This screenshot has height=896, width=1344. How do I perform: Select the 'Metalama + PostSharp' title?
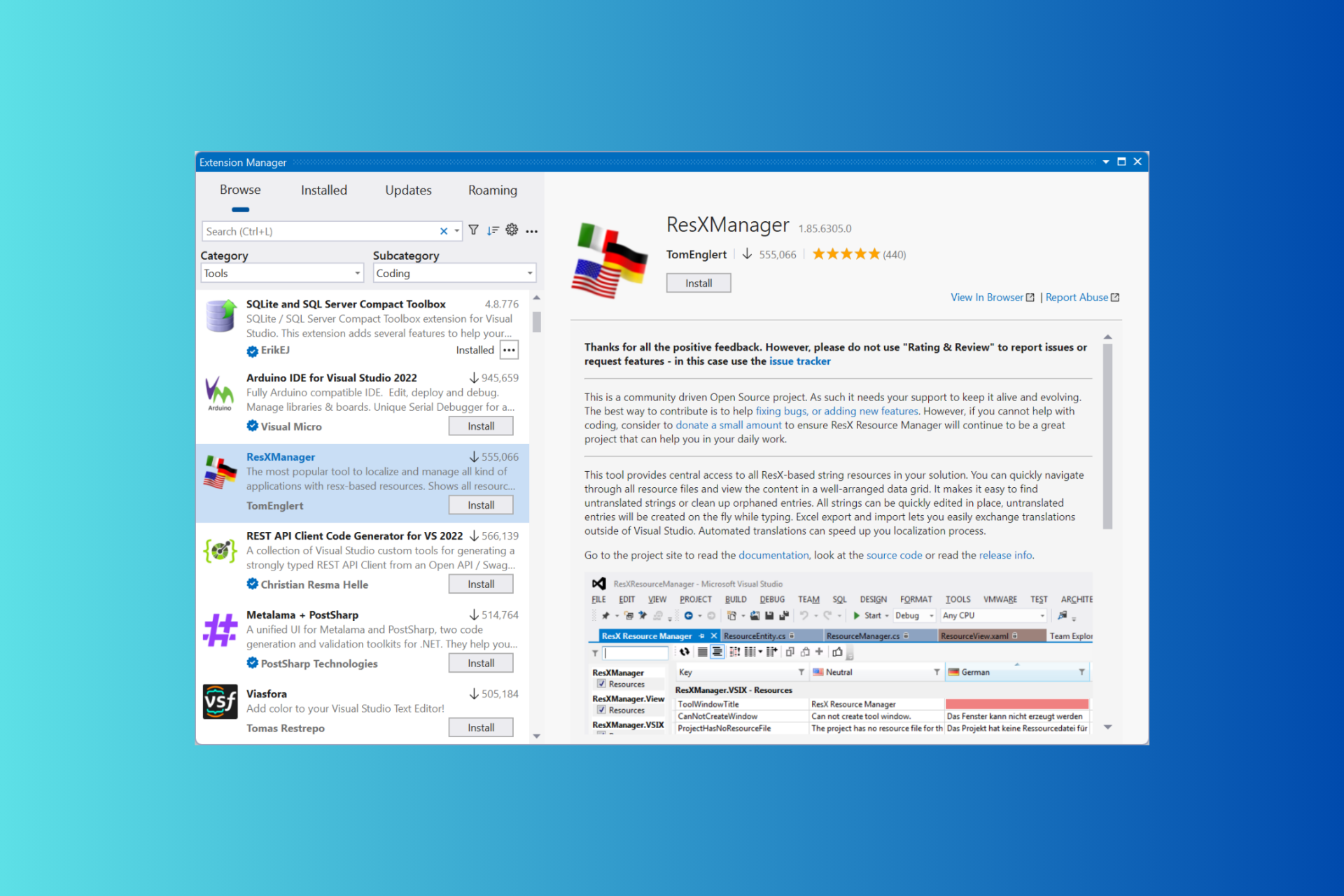click(302, 615)
